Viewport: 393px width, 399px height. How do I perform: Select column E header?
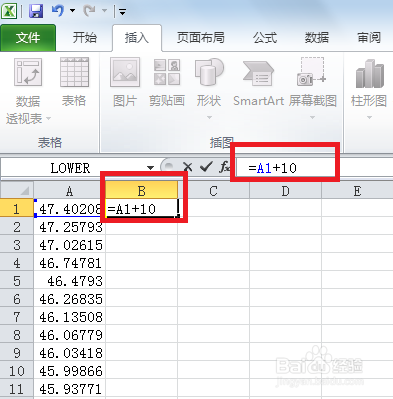click(x=357, y=191)
